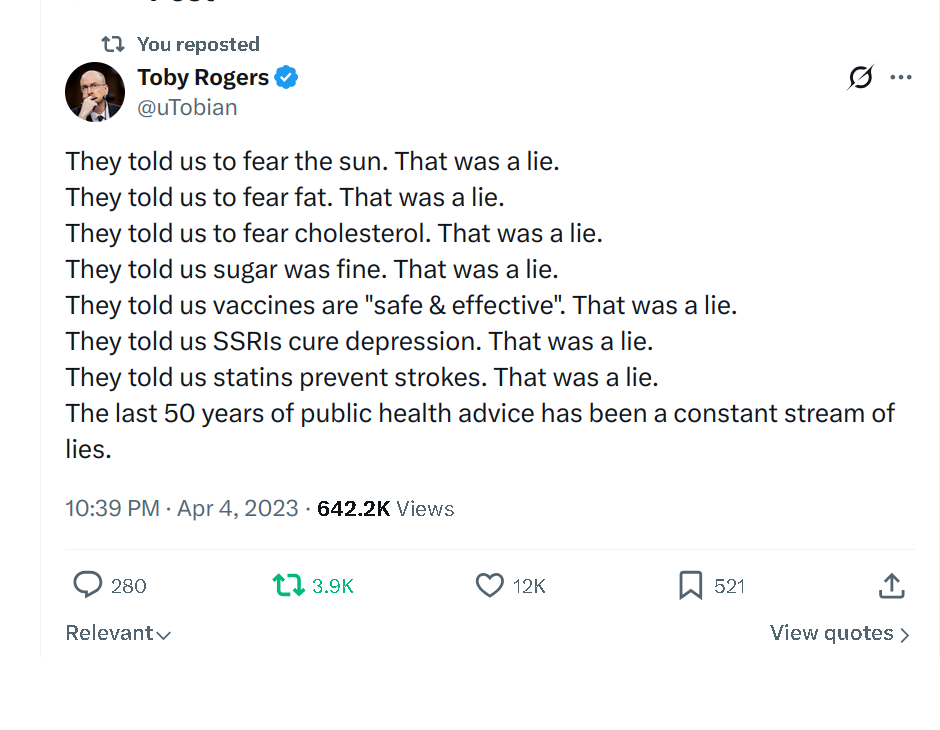Open View quotes link

pyautogui.click(x=839, y=633)
